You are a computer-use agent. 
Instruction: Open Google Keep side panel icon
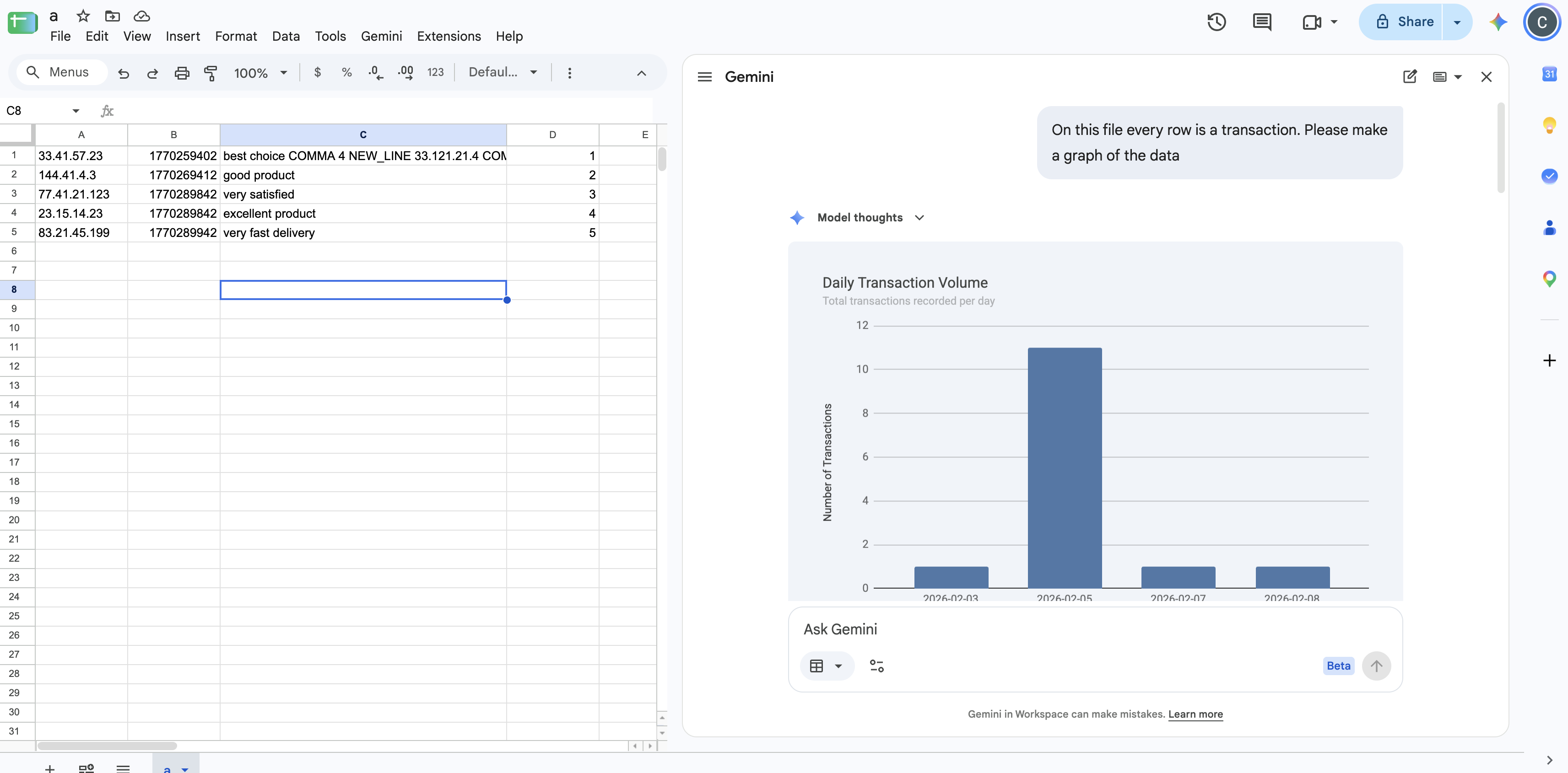[x=1549, y=125]
